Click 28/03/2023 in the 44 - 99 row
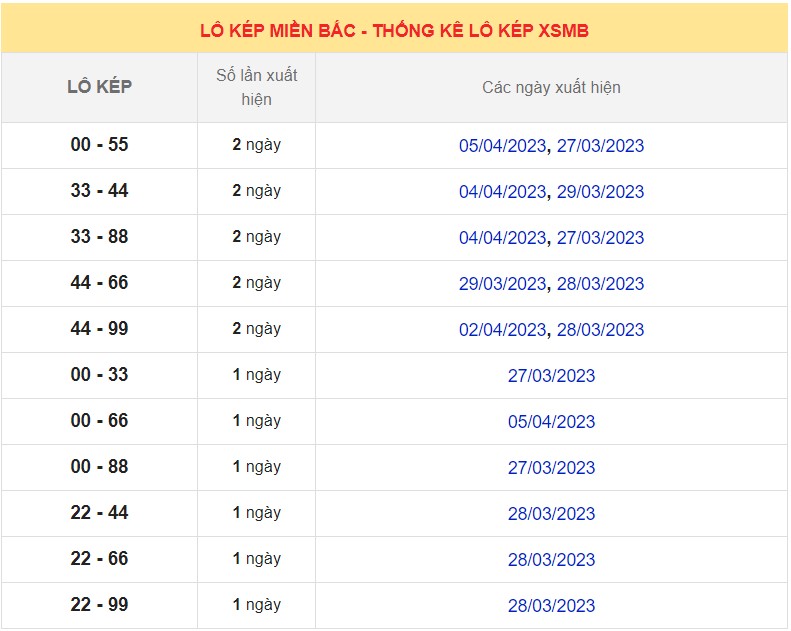791x631 pixels. [x=600, y=330]
